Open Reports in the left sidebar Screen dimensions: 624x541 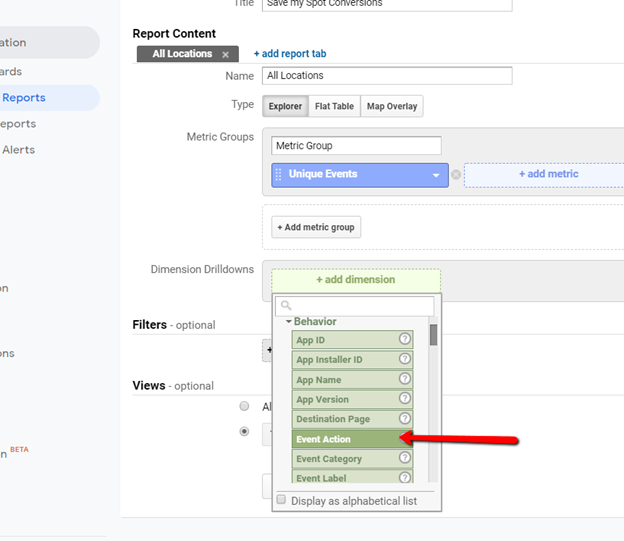coord(24,98)
